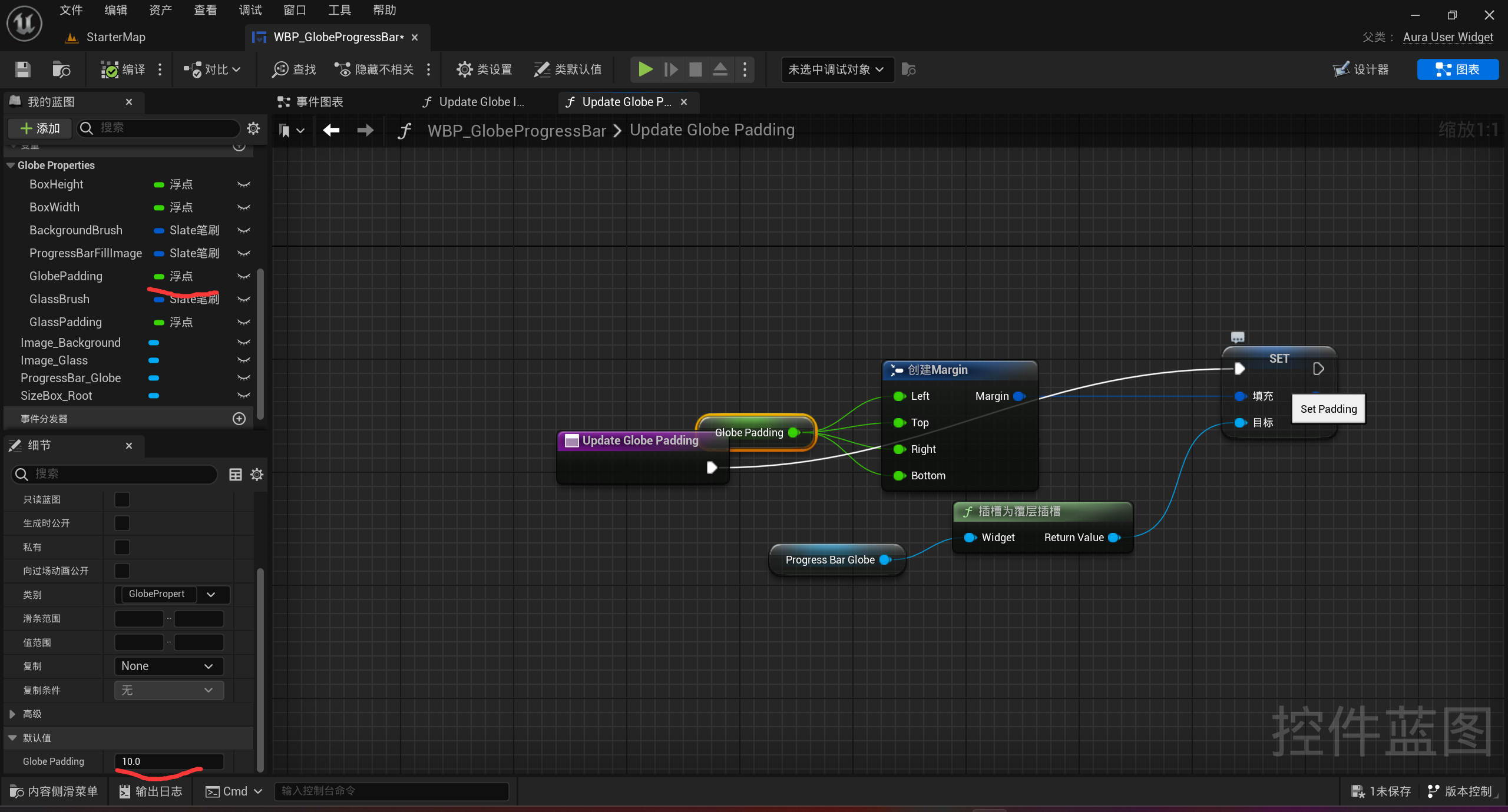Stop the play session
Screen dimensions: 1508x812
point(696,69)
